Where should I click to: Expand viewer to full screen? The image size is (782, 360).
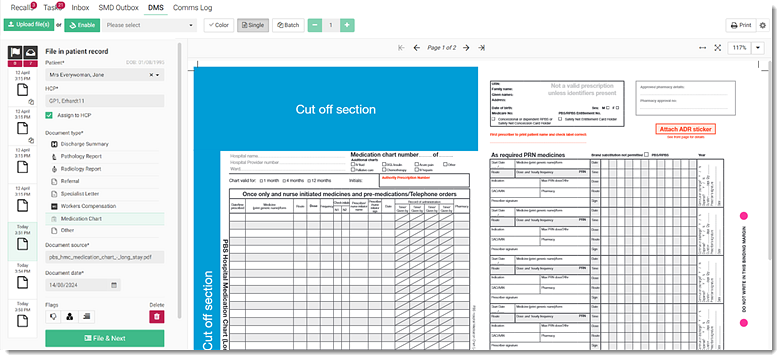coord(718,48)
